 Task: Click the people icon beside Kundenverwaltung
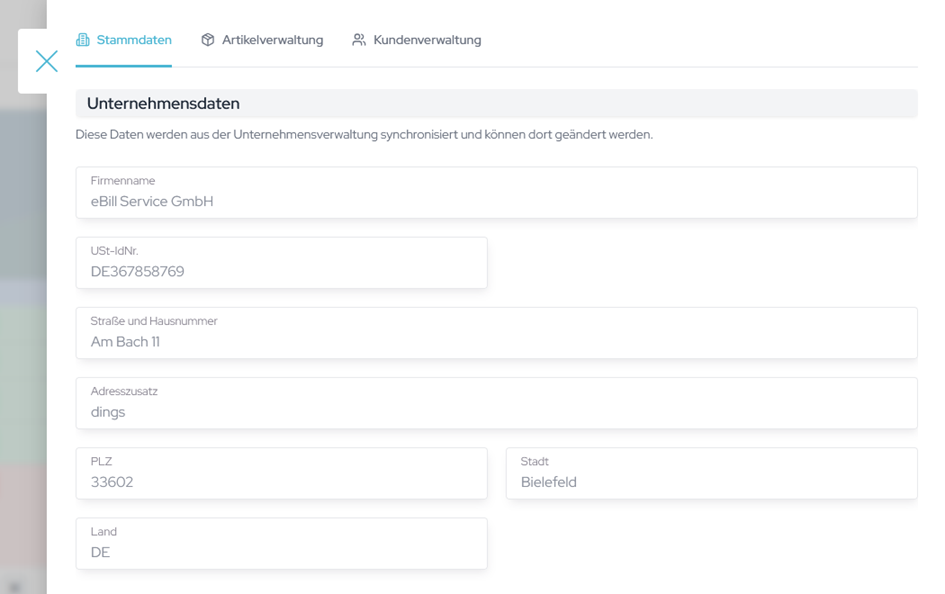(x=359, y=40)
